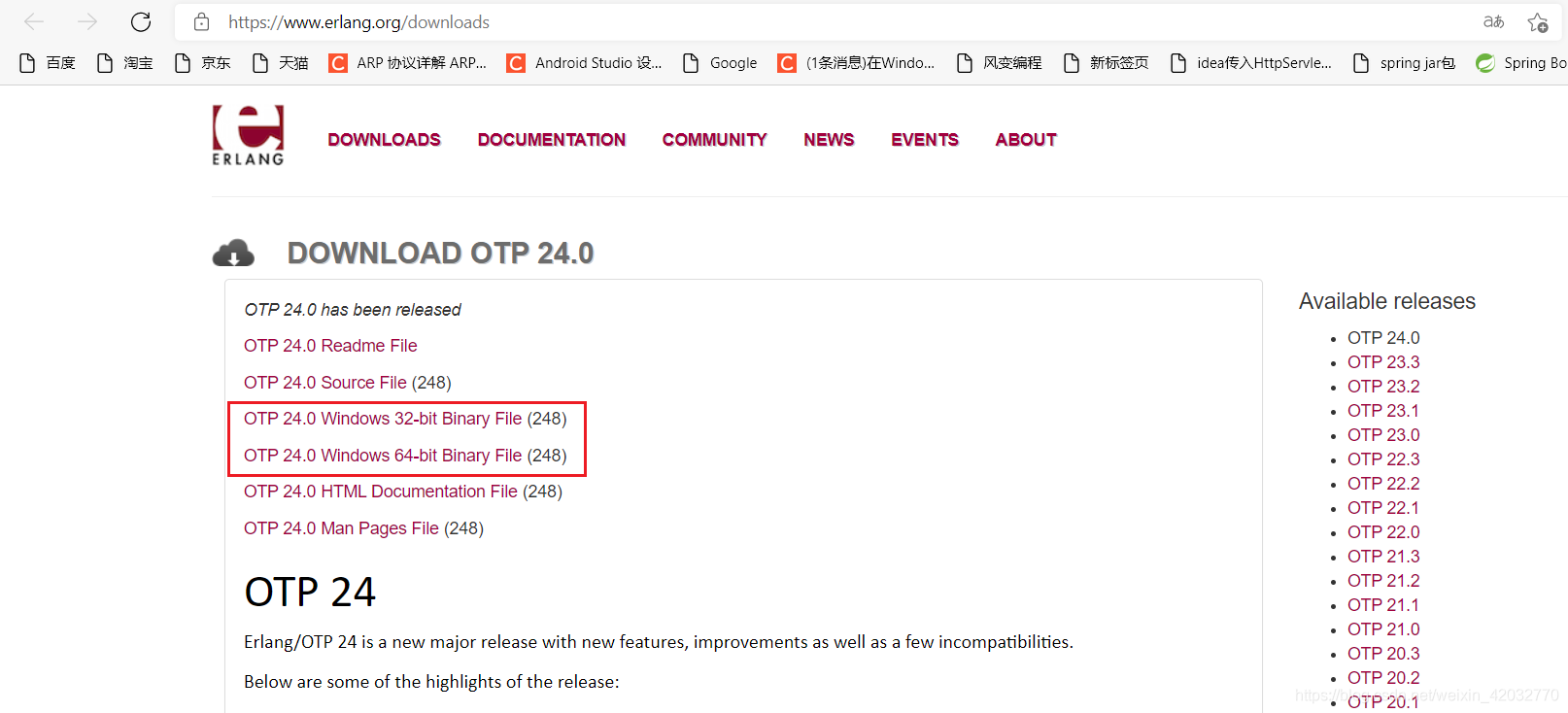The width and height of the screenshot is (1568, 713).
Task: Open the Google bookmark
Action: point(720,63)
